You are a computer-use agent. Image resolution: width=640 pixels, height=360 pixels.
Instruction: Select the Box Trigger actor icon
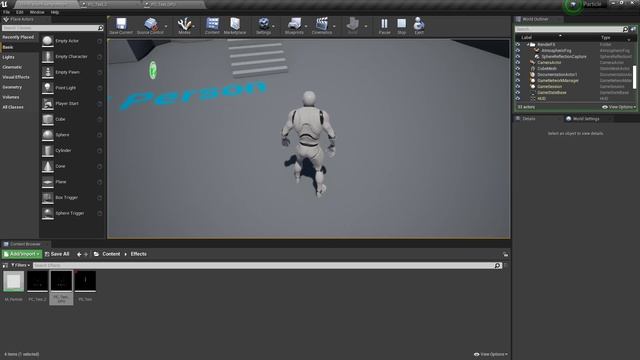click(x=48, y=198)
